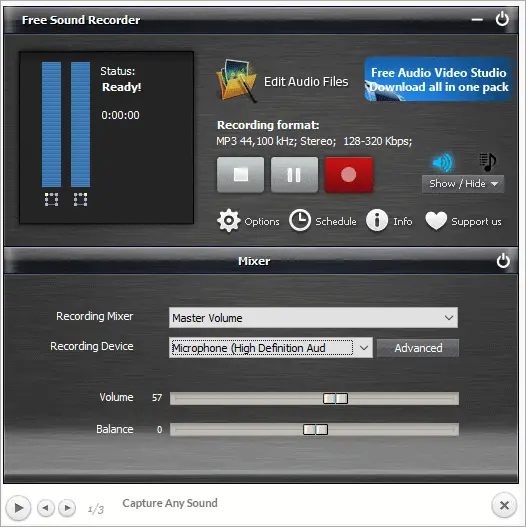Close the slideshow with X button

tap(504, 505)
